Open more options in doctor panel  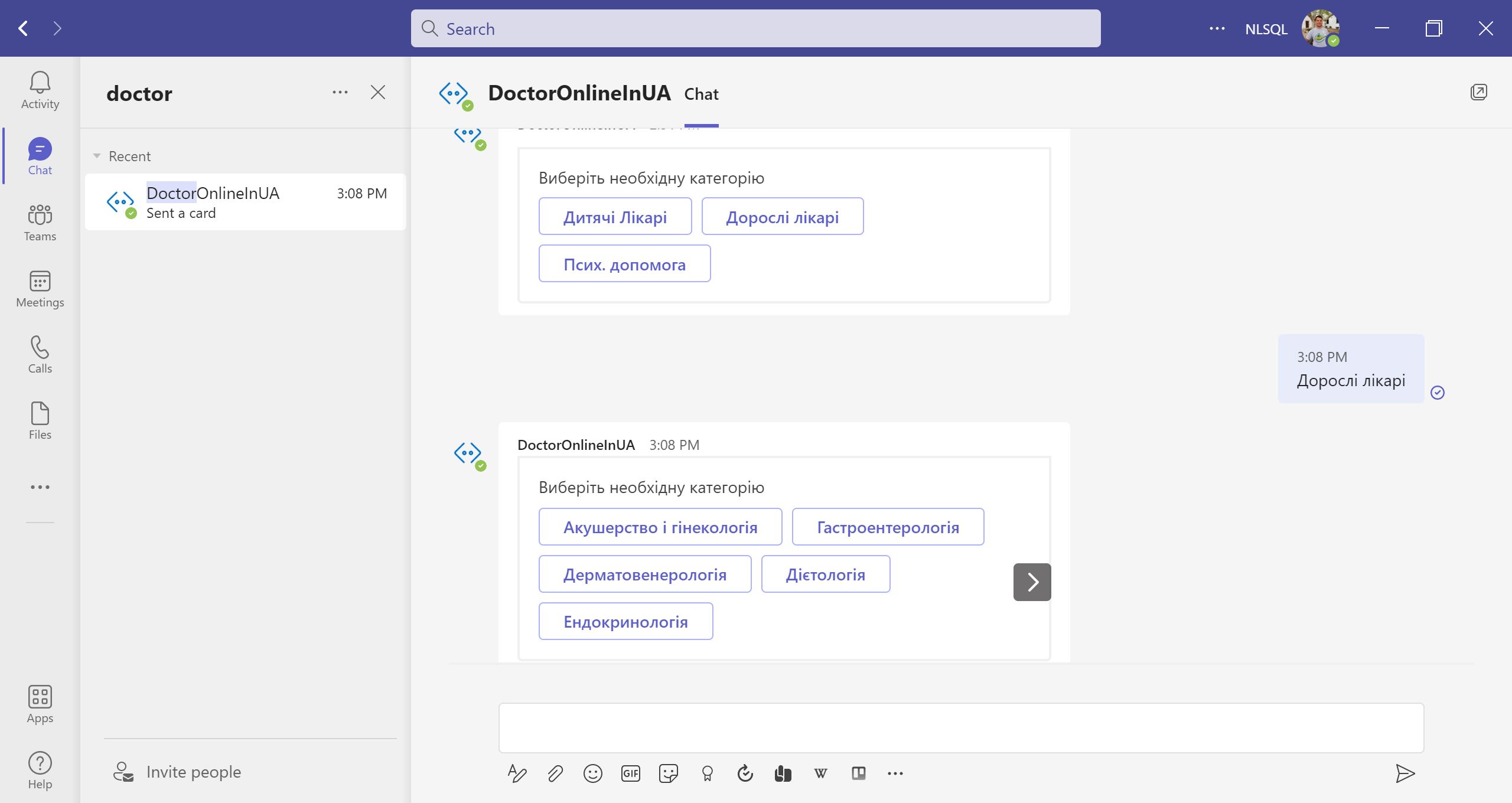coord(340,92)
